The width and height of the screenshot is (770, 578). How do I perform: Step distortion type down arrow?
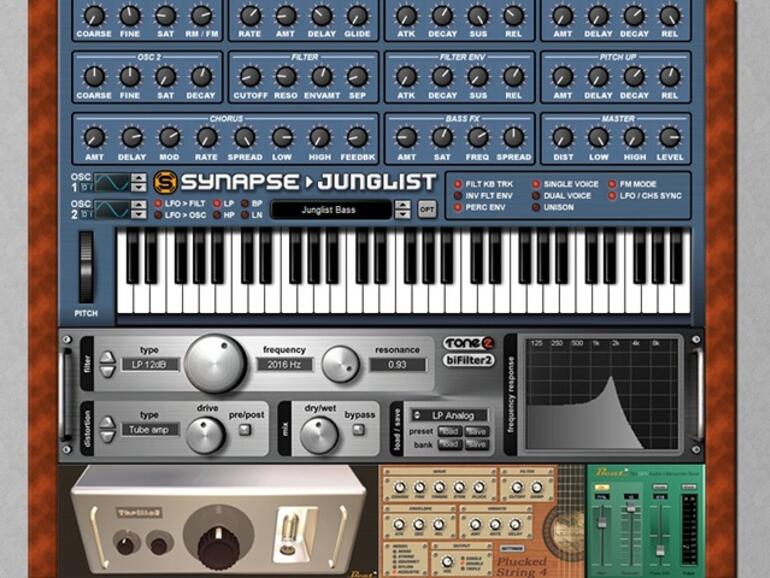point(108,436)
